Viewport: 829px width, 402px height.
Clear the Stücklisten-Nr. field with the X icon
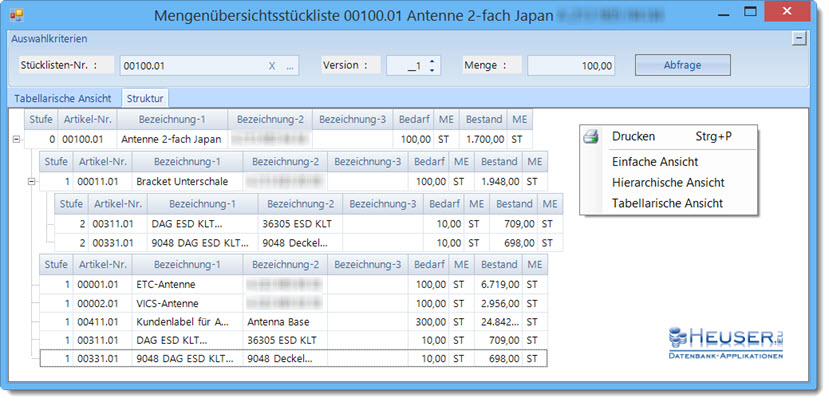pyautogui.click(x=272, y=66)
